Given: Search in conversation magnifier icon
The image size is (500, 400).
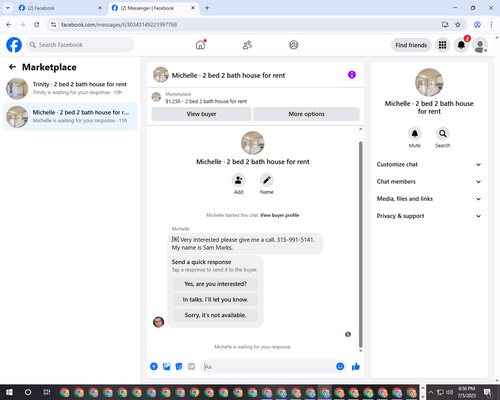Looking at the screenshot, I should (x=443, y=134).
